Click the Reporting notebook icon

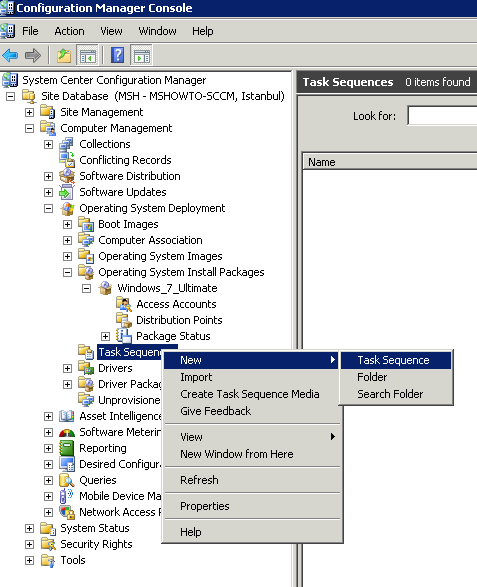pos(67,448)
